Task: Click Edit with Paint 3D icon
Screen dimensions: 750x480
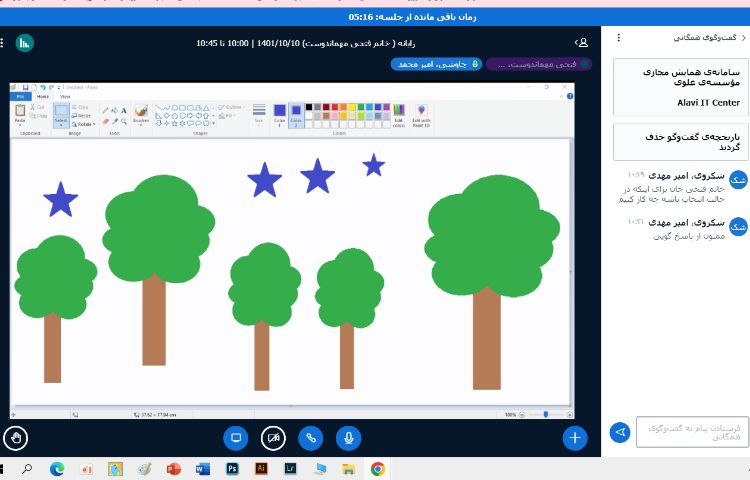Action: [421, 114]
